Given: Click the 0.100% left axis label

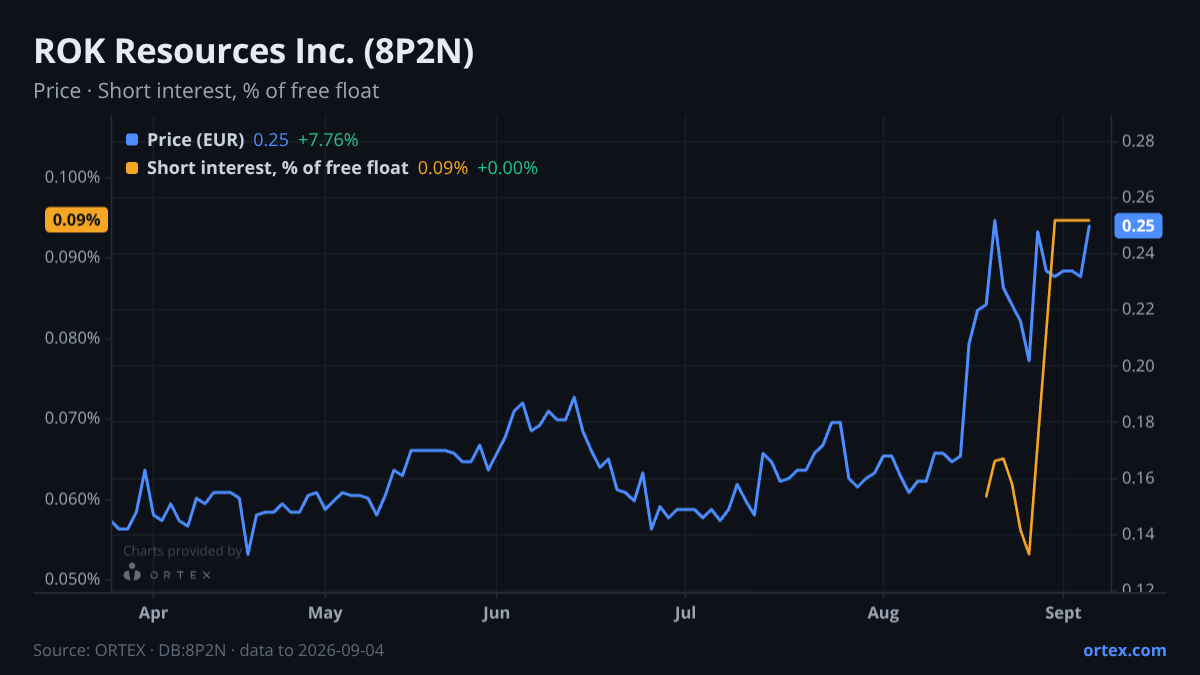Looking at the screenshot, I should [73, 178].
